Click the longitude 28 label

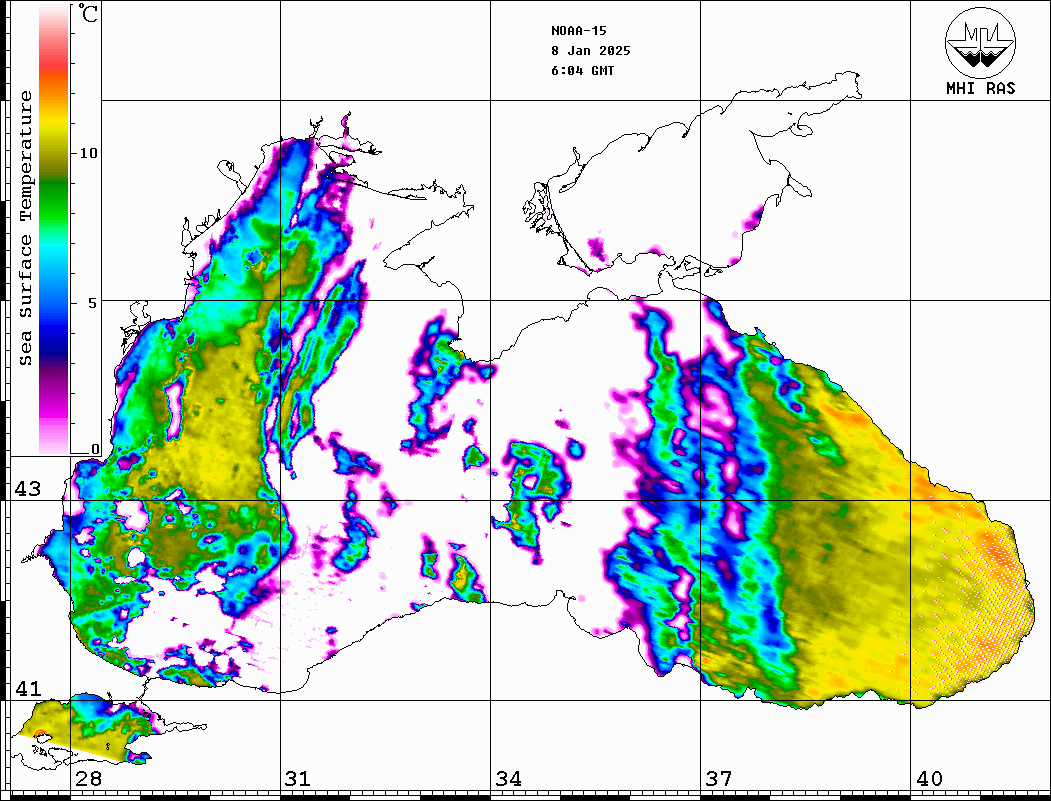(88, 779)
